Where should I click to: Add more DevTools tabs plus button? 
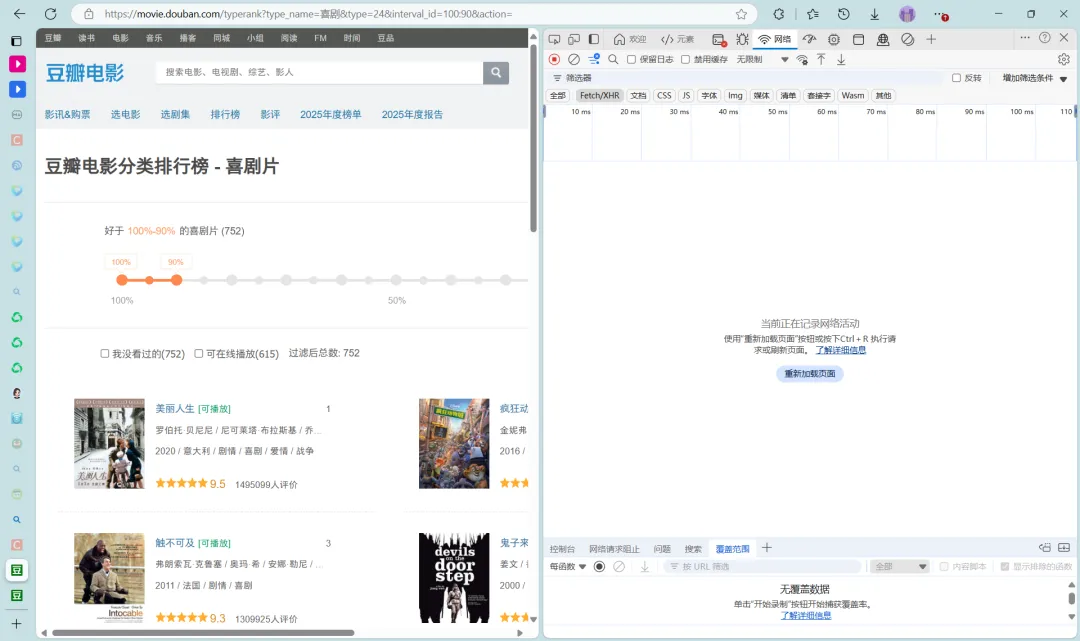pyautogui.click(x=931, y=39)
